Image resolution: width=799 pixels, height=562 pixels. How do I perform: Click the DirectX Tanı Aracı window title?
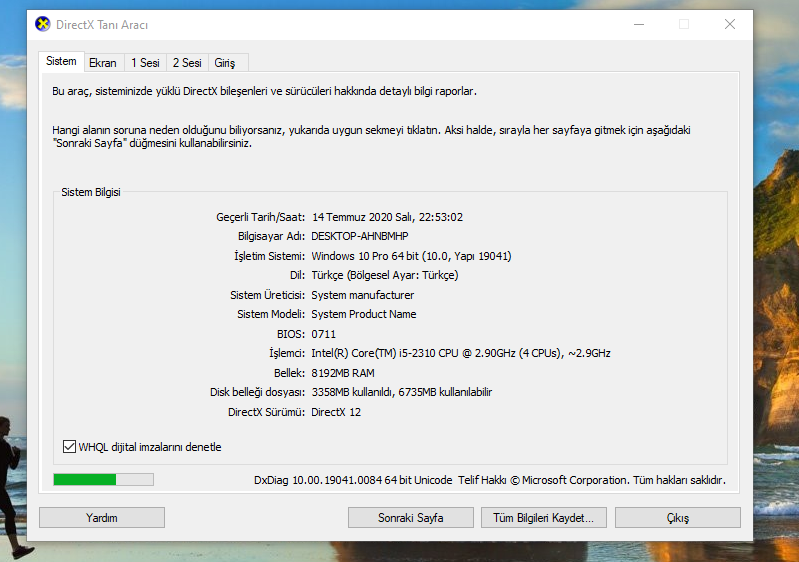click(x=102, y=24)
